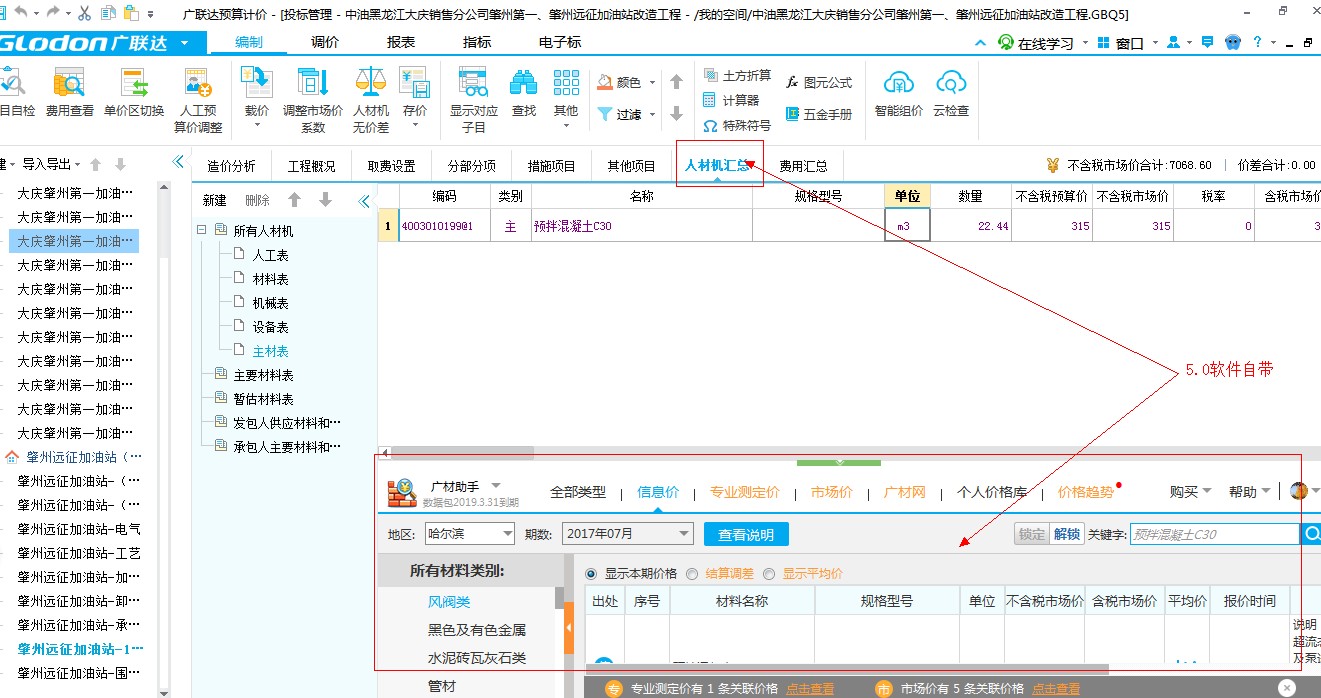Open the 费用汇总 tab
This screenshot has height=698, width=1321.
(804, 166)
